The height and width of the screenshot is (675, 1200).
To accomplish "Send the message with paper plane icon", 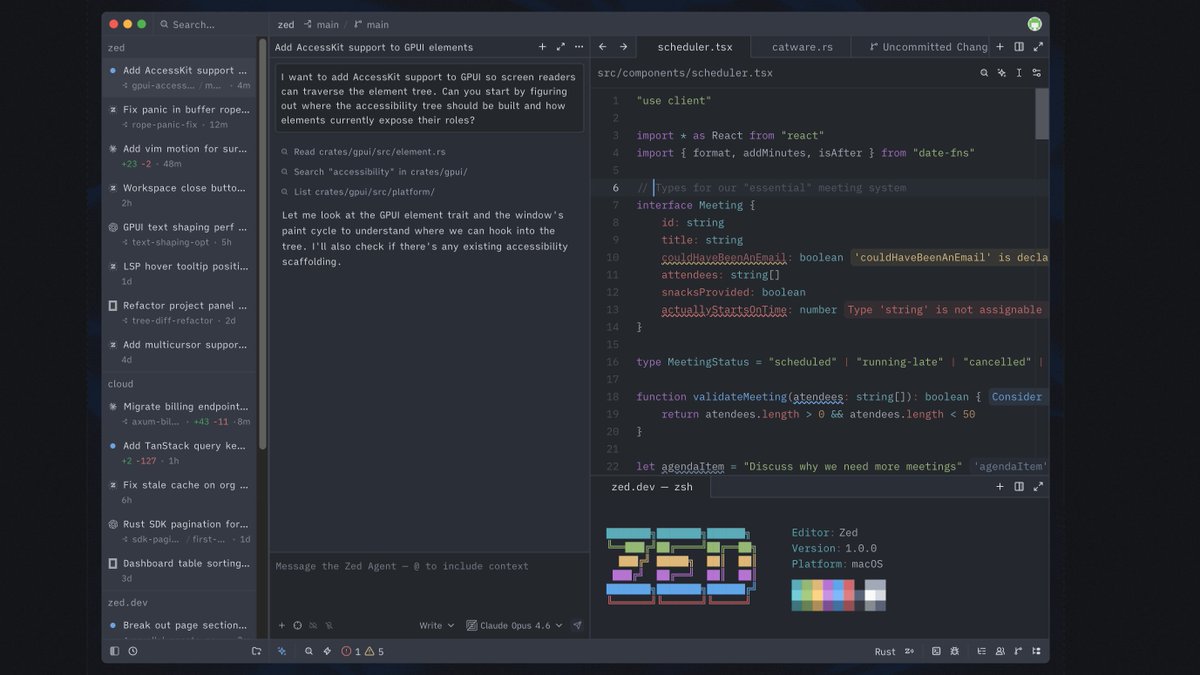I will pyautogui.click(x=577, y=626).
